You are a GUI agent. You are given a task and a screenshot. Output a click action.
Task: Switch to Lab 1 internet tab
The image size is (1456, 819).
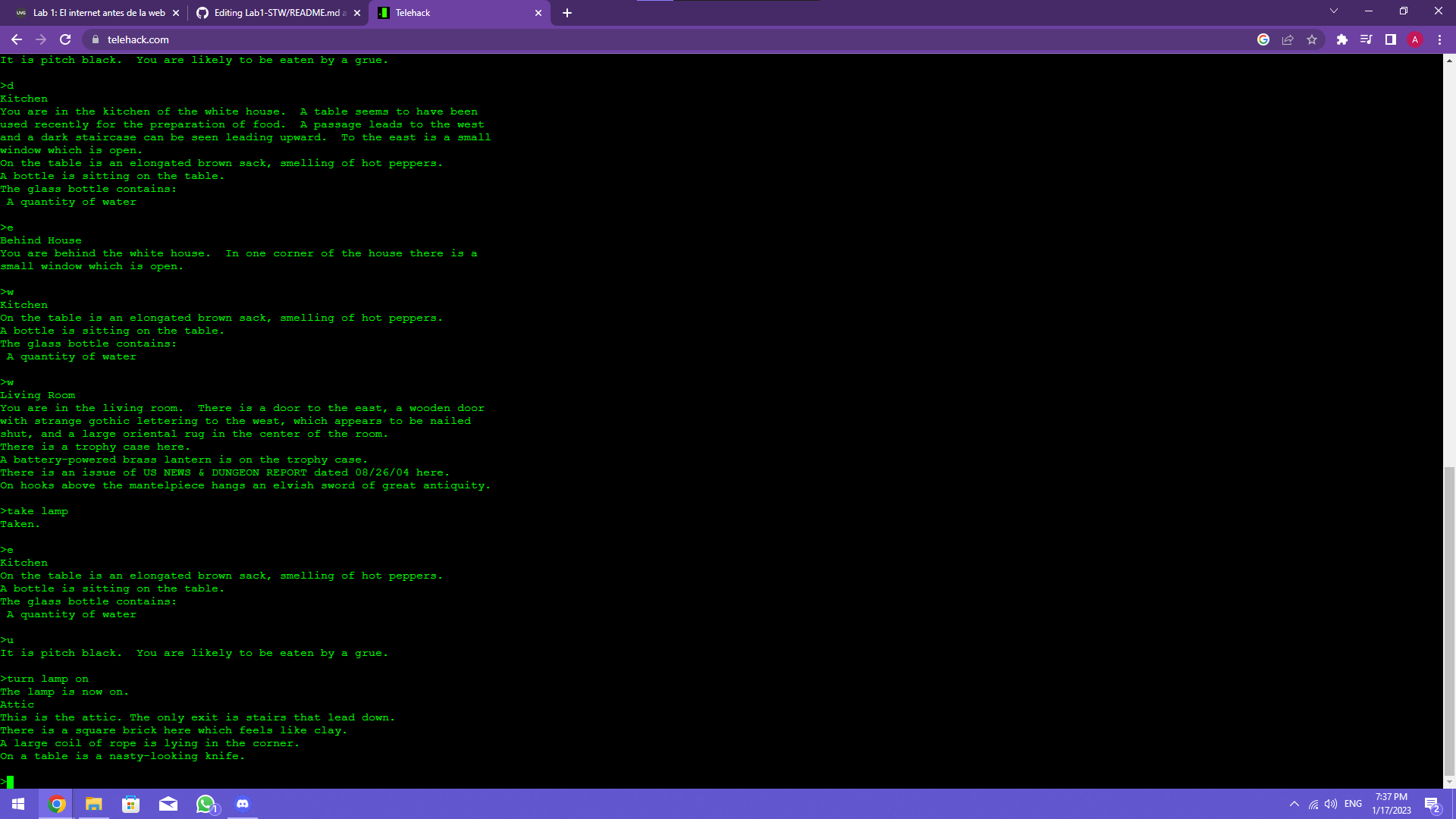(x=99, y=13)
